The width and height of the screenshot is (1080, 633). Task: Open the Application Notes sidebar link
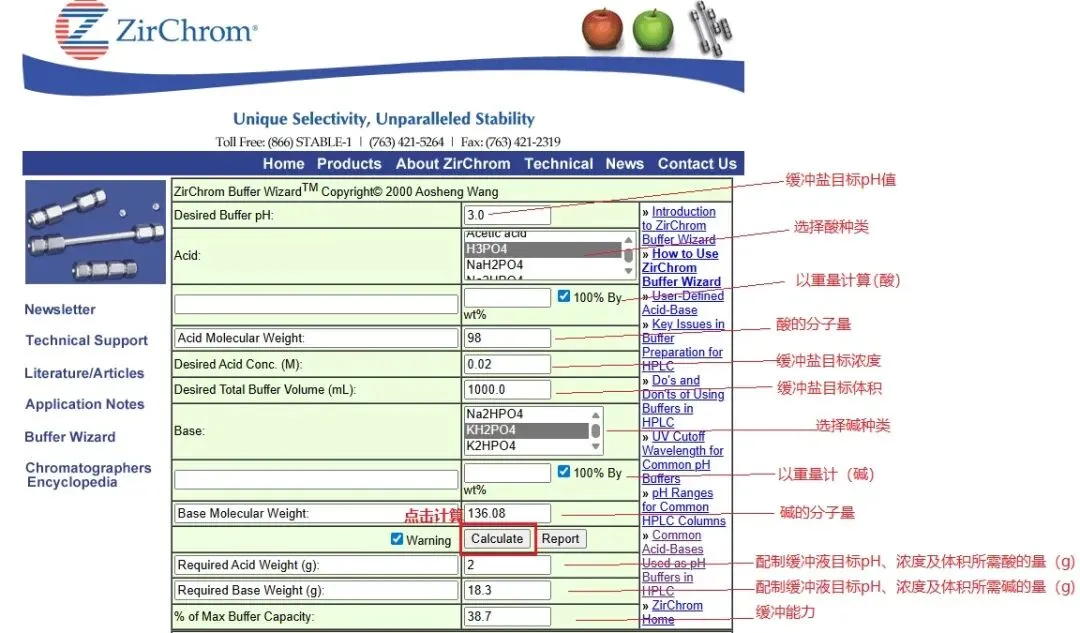[85, 404]
